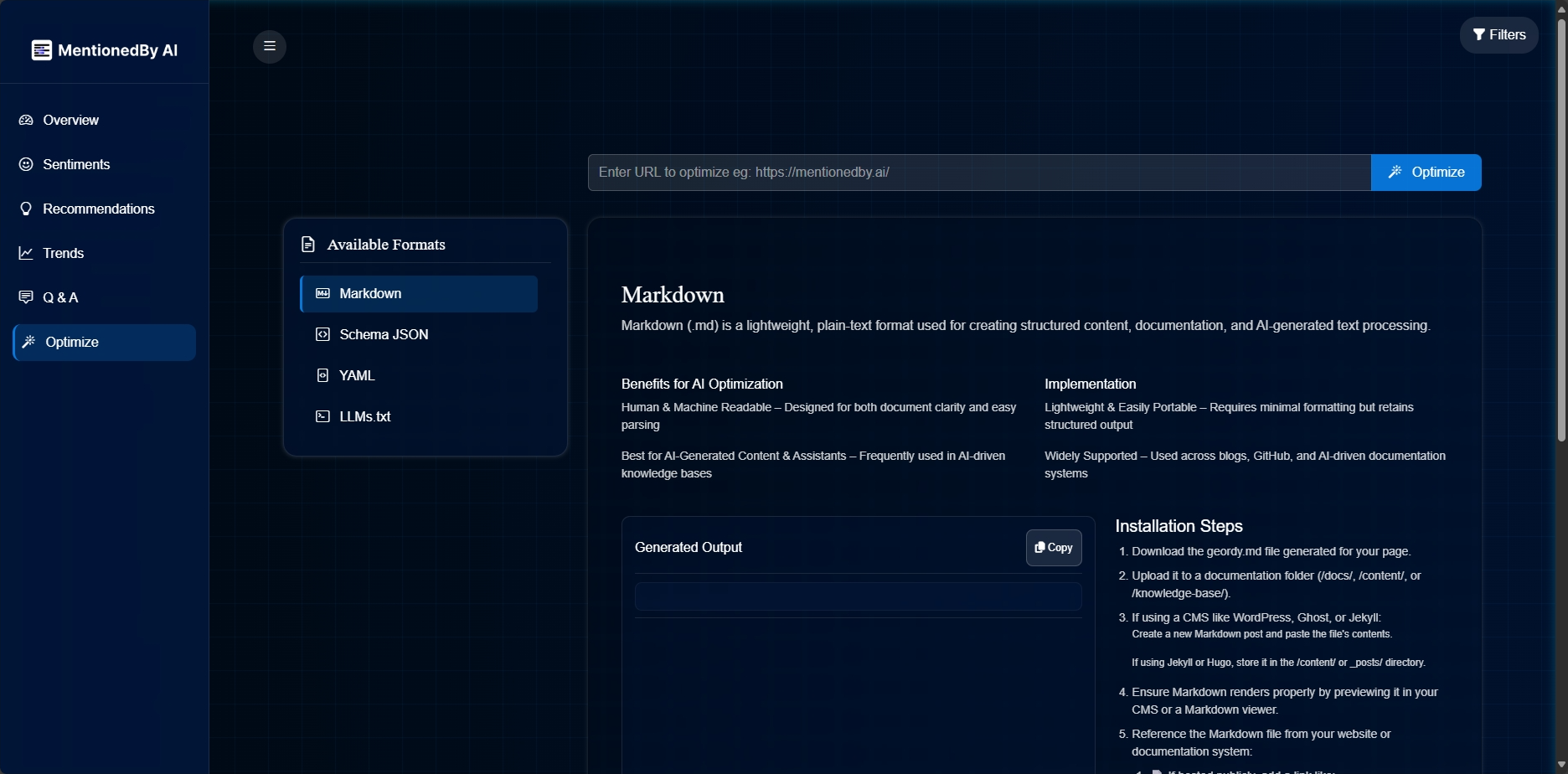1568x774 pixels.
Task: Open the Overview page
Action: click(x=105, y=120)
